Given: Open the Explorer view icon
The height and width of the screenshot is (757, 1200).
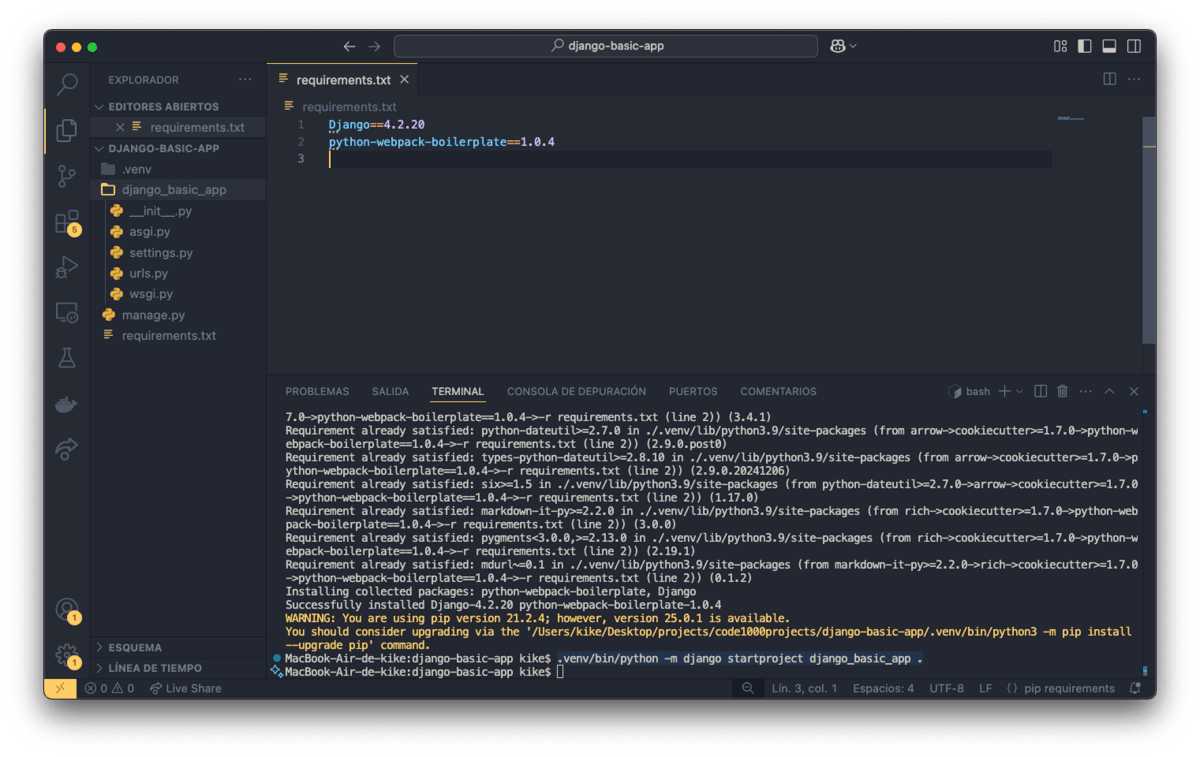Looking at the screenshot, I should click(67, 130).
